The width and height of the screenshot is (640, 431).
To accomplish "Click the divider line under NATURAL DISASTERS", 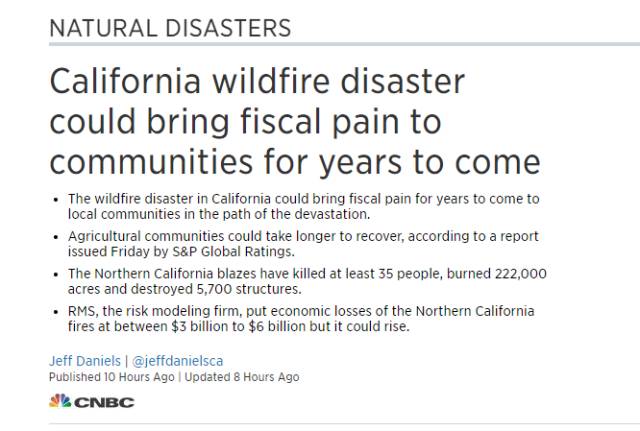I will click(x=340, y=44).
